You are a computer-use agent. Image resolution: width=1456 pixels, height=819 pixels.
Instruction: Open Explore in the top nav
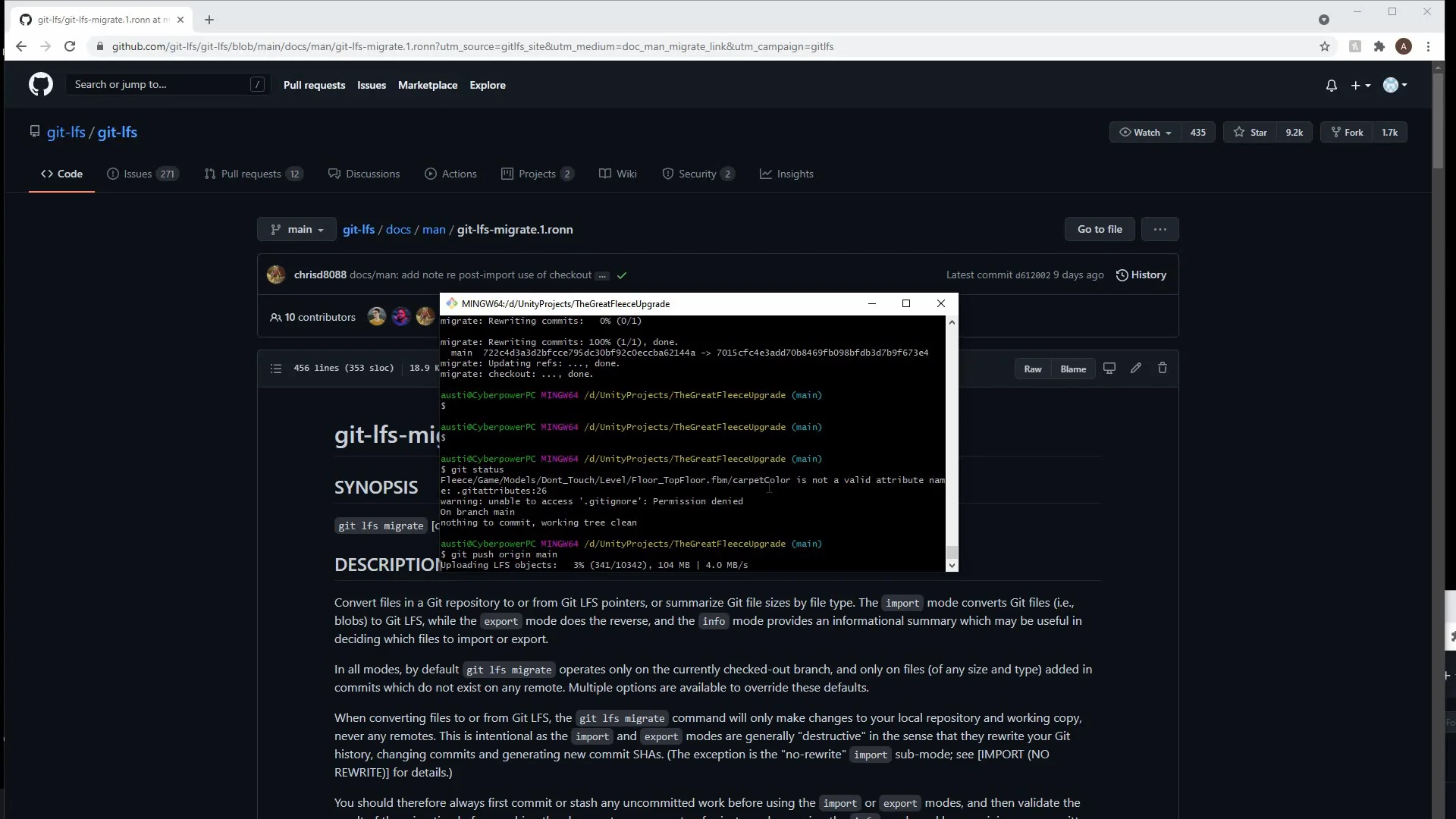tap(488, 85)
